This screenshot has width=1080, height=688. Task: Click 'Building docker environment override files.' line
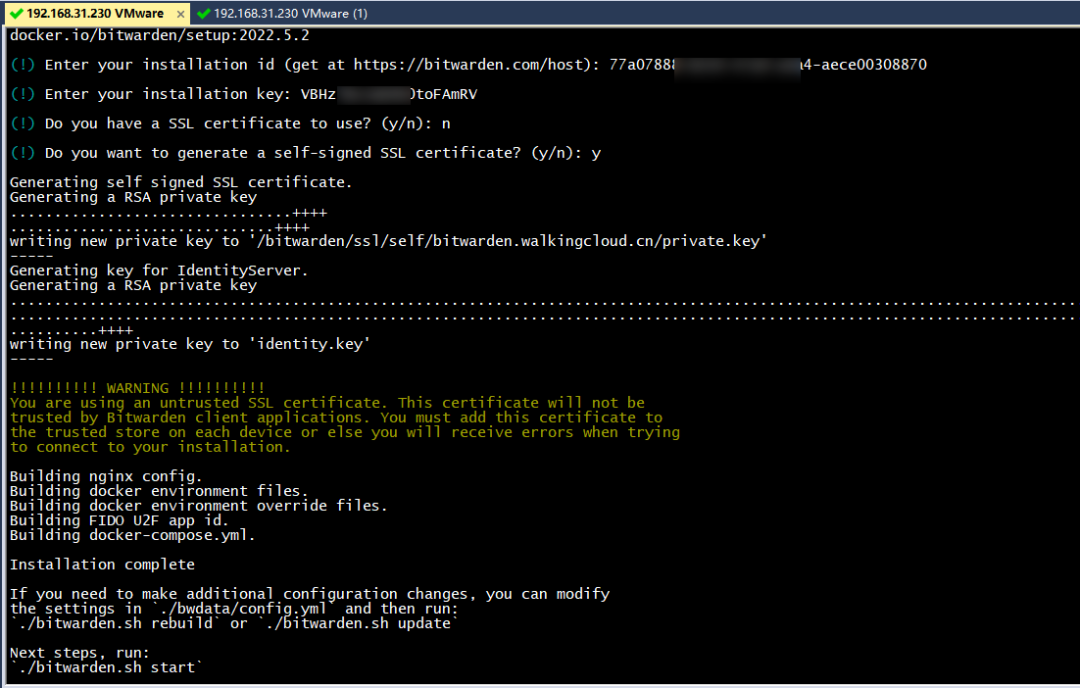(198, 505)
